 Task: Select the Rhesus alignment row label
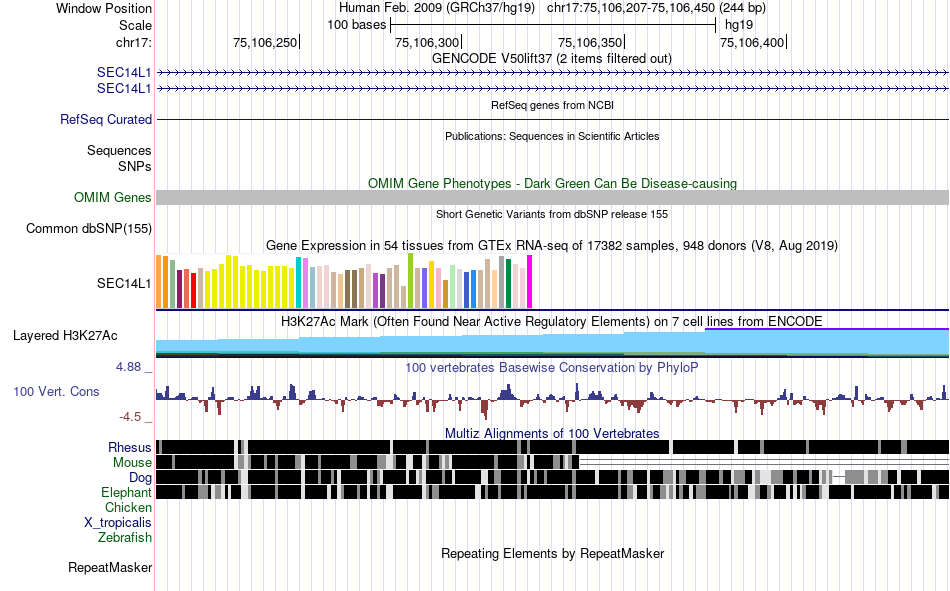pyautogui.click(x=129, y=447)
